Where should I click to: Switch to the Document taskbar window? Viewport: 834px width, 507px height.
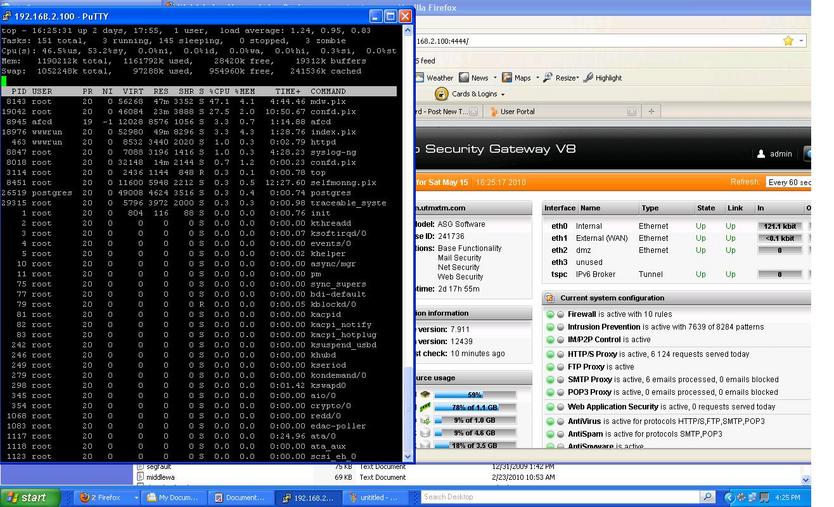tap(240, 497)
